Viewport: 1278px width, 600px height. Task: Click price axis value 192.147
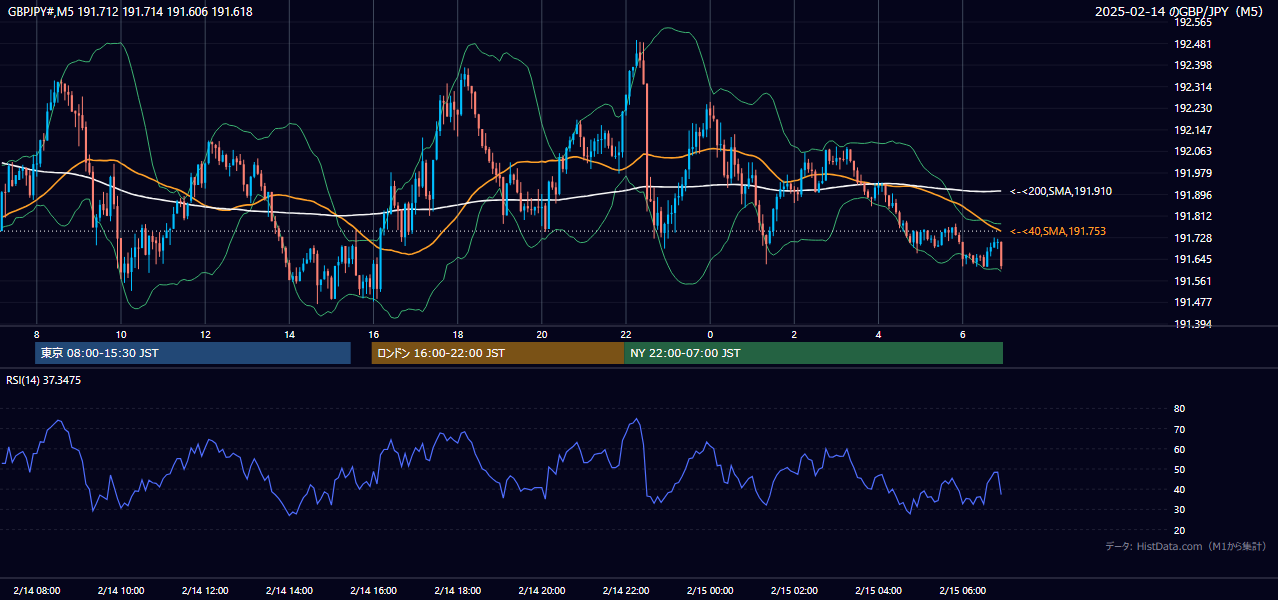point(1193,130)
